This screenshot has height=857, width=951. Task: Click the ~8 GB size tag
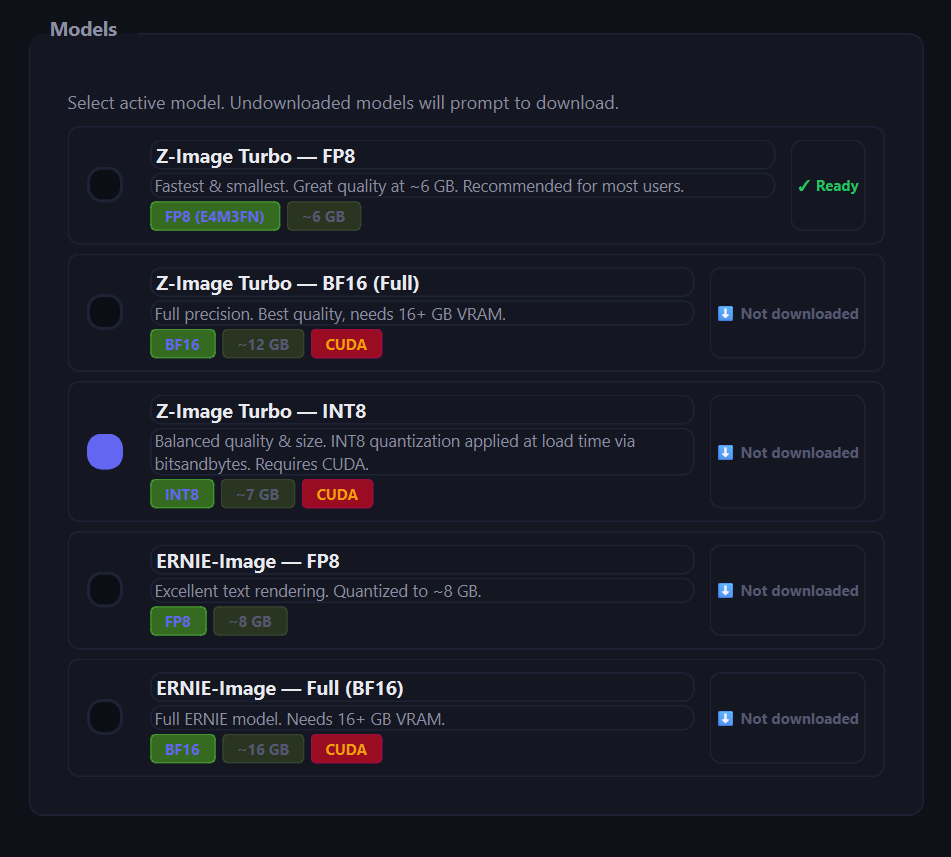(250, 622)
